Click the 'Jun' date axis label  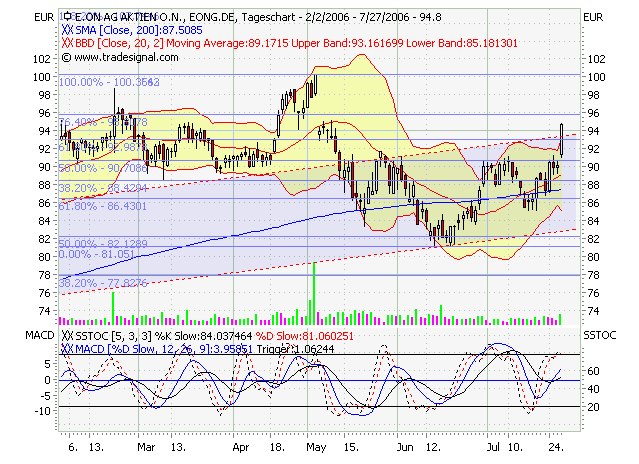tap(405, 447)
